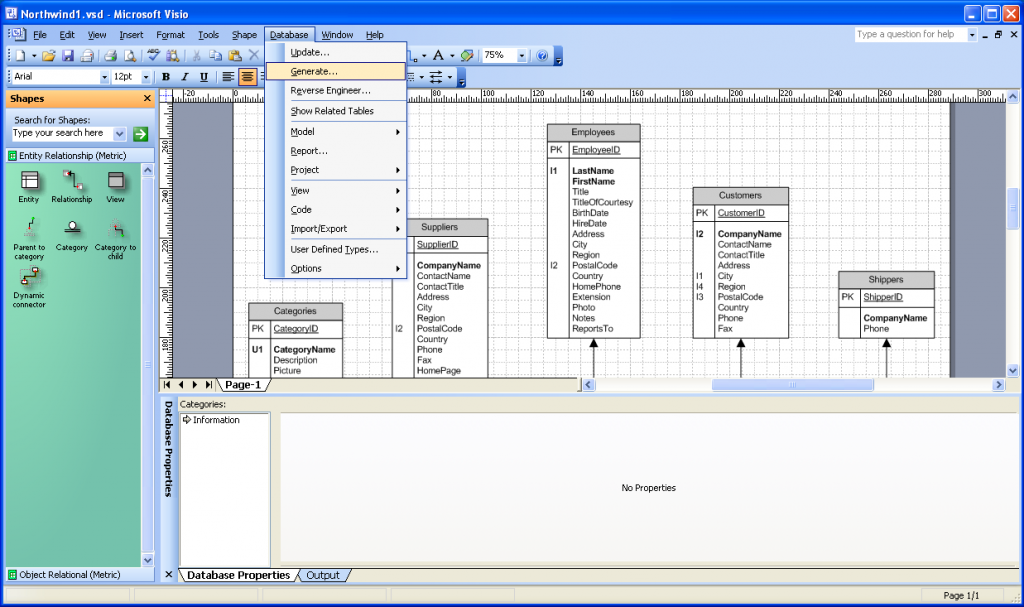Open Print Preview icon

click(130, 56)
